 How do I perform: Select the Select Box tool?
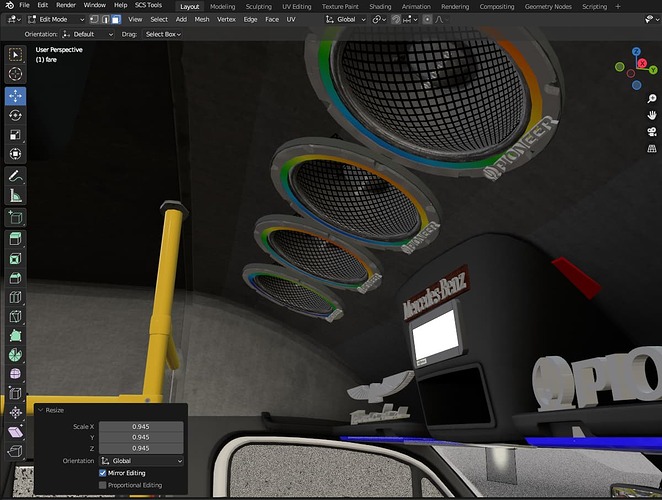(x=16, y=55)
